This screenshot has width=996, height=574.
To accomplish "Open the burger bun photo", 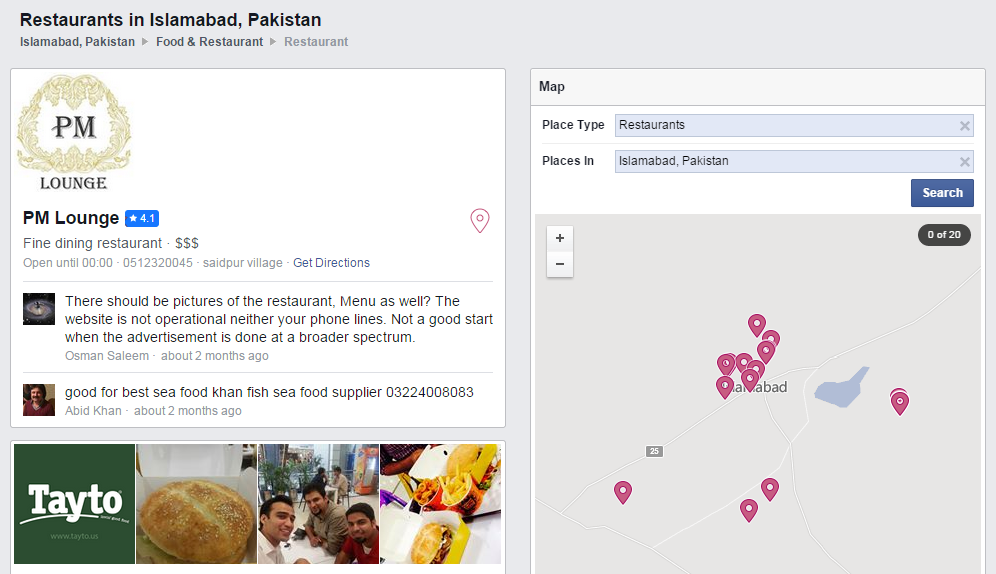I will pyautogui.click(x=197, y=504).
